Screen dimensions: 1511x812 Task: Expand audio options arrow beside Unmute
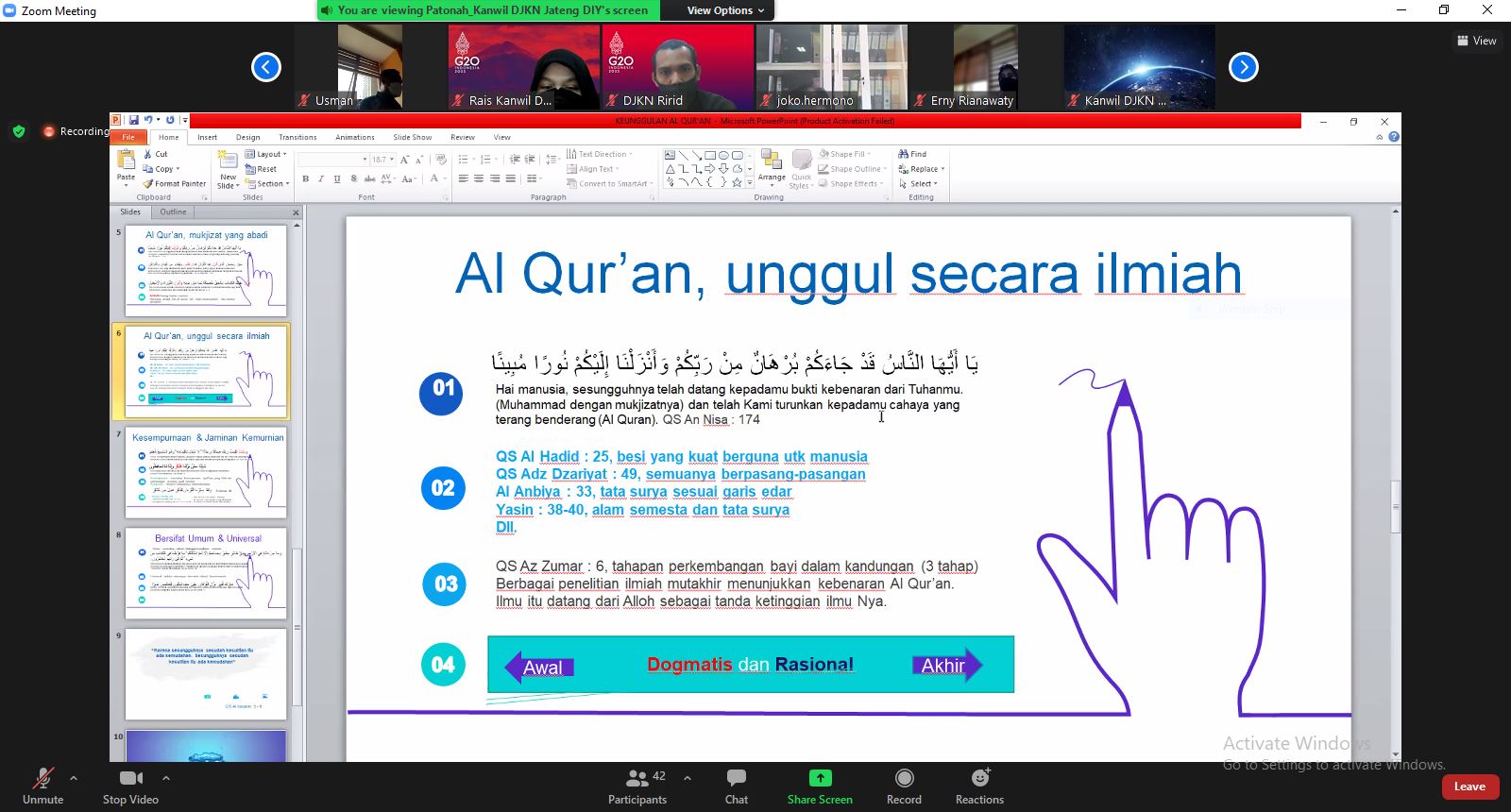(x=74, y=778)
